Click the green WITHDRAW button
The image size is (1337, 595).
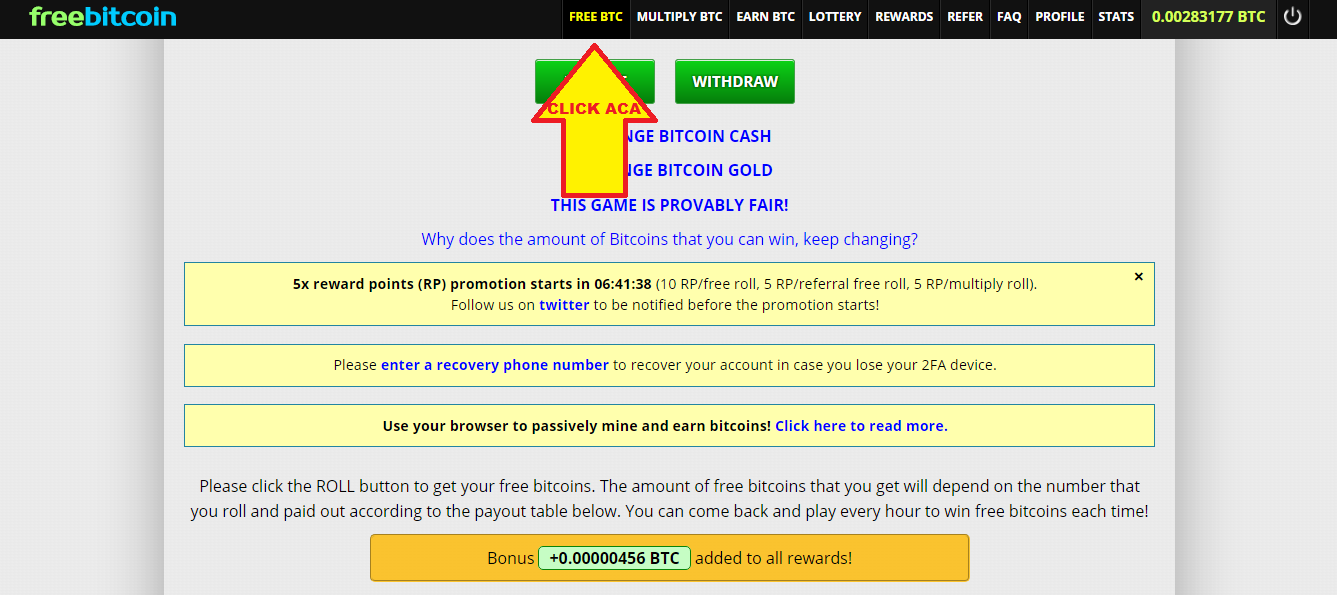click(x=735, y=82)
